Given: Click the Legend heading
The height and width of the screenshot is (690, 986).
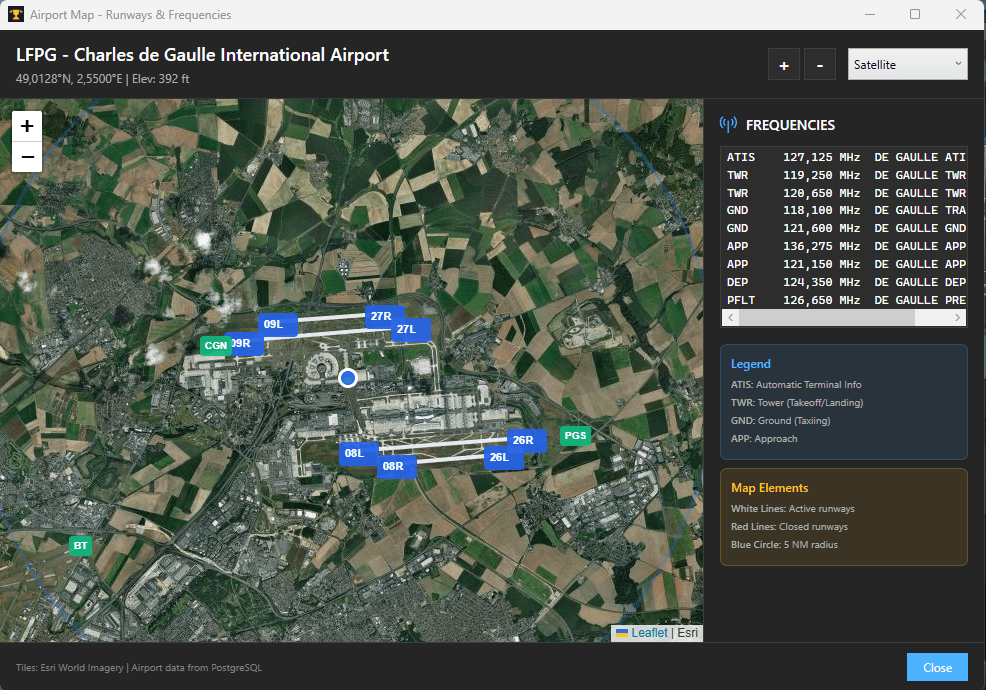Looking at the screenshot, I should pos(750,364).
